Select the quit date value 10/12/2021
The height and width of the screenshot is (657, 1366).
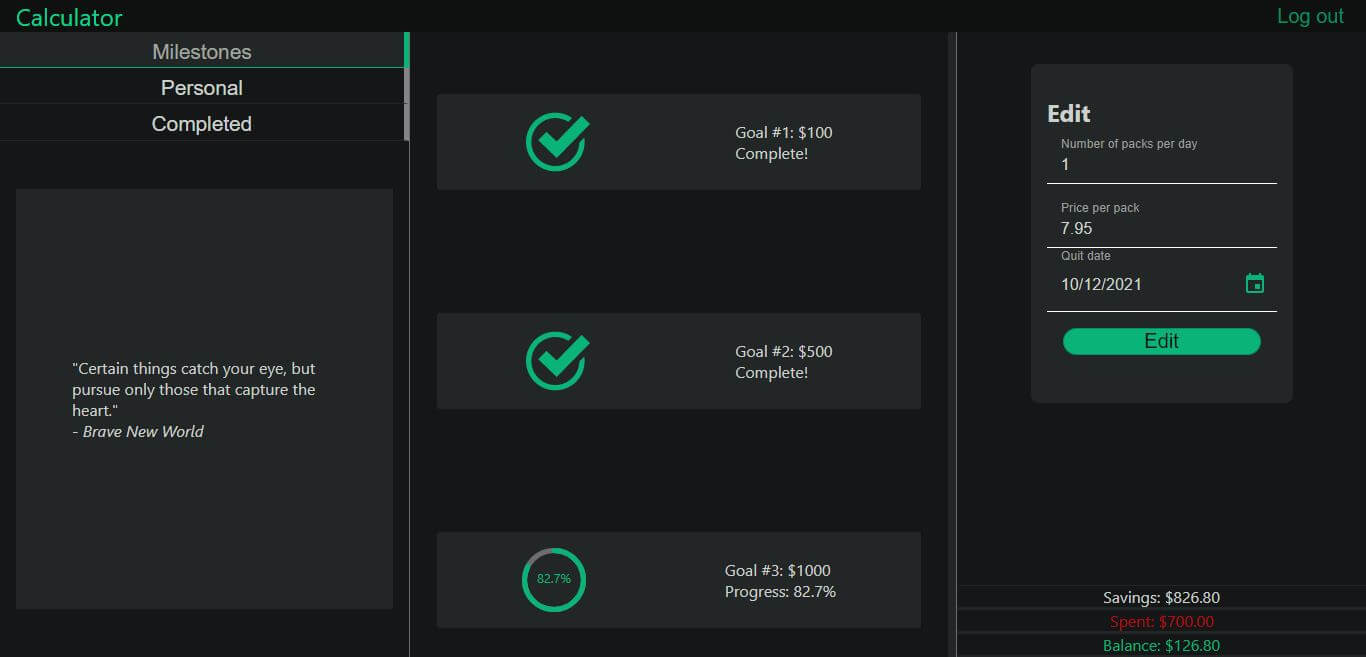point(1101,284)
